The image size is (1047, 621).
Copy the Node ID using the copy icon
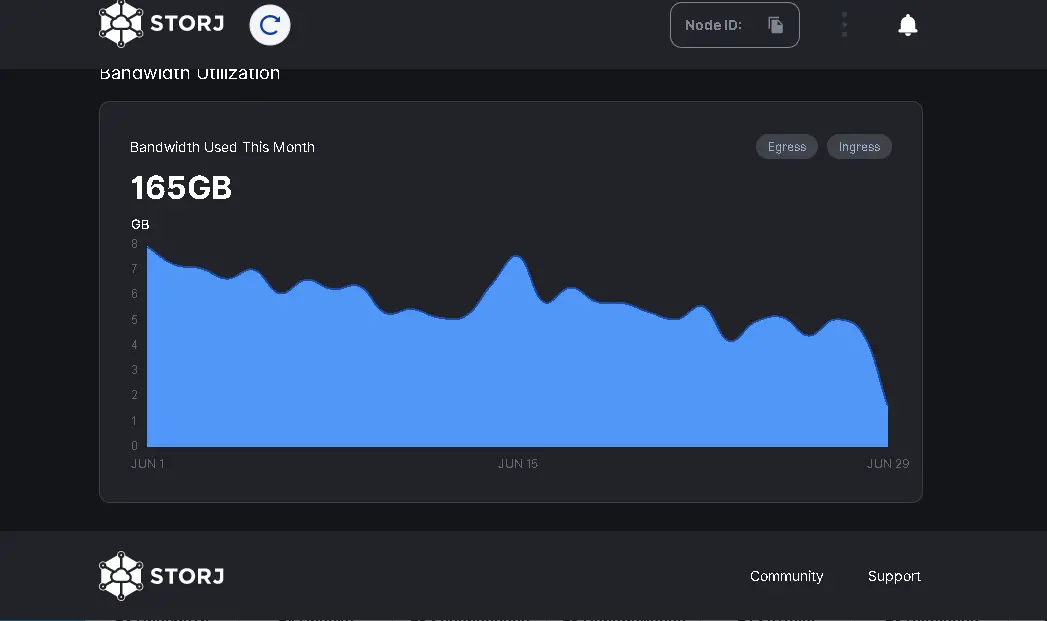[x=775, y=24]
